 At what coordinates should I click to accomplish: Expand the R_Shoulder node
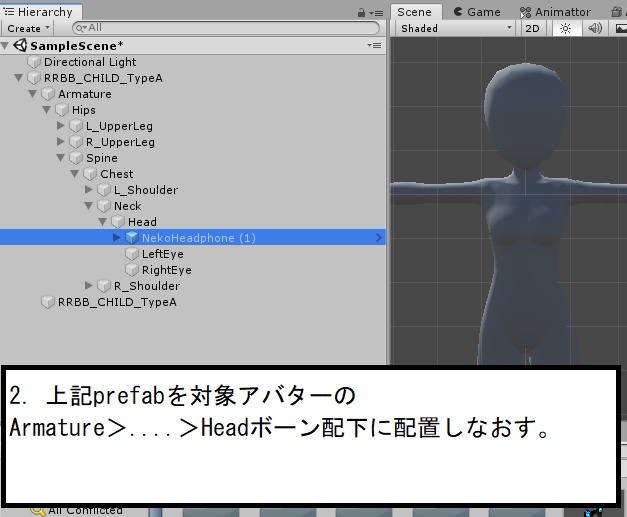(89, 285)
